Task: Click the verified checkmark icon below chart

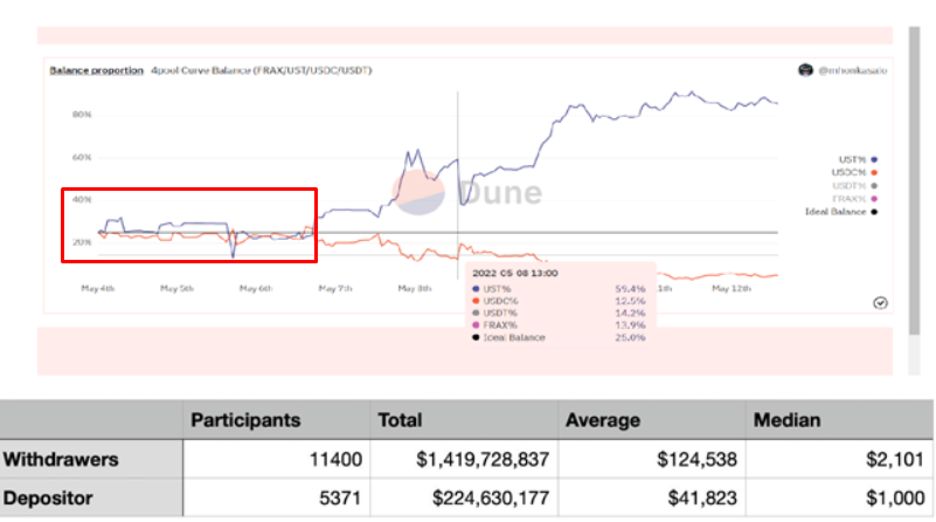Action: 881,303
